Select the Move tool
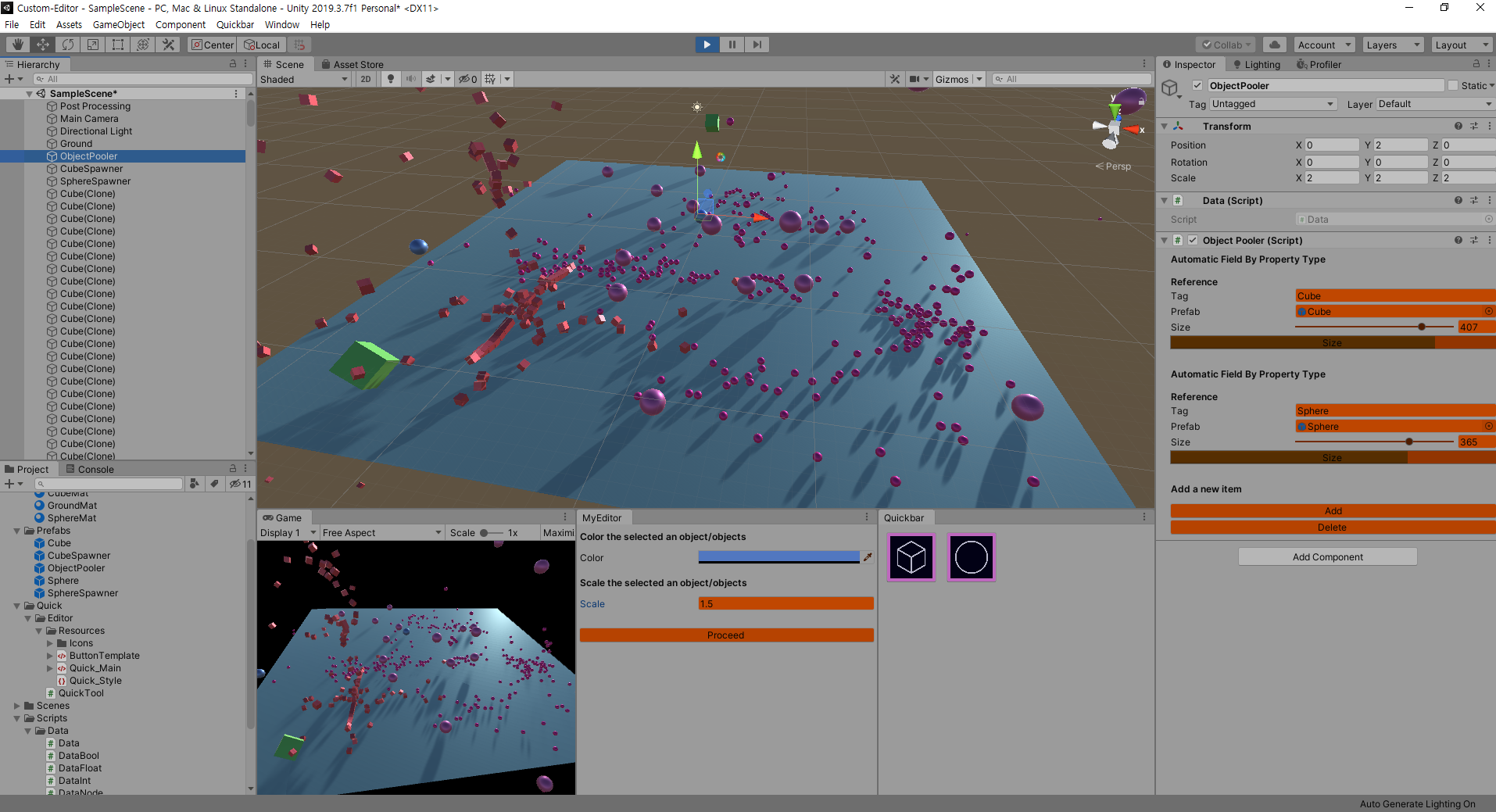Viewport: 1496px width, 812px height. 42,45
